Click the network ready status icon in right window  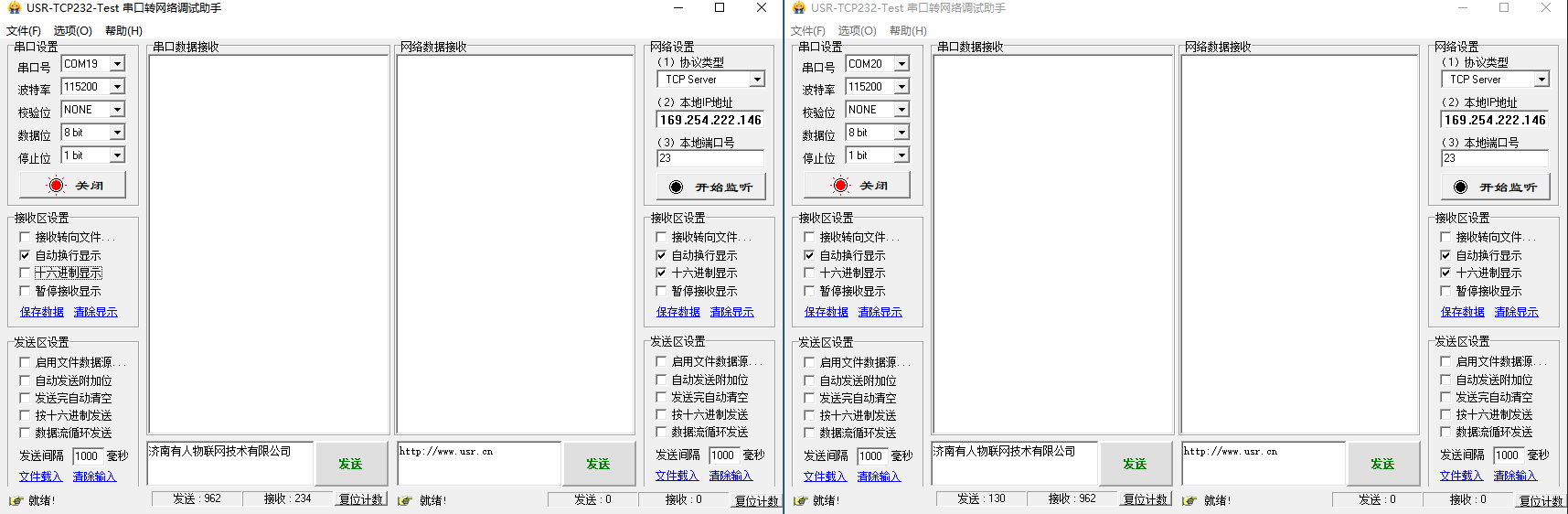click(1189, 500)
